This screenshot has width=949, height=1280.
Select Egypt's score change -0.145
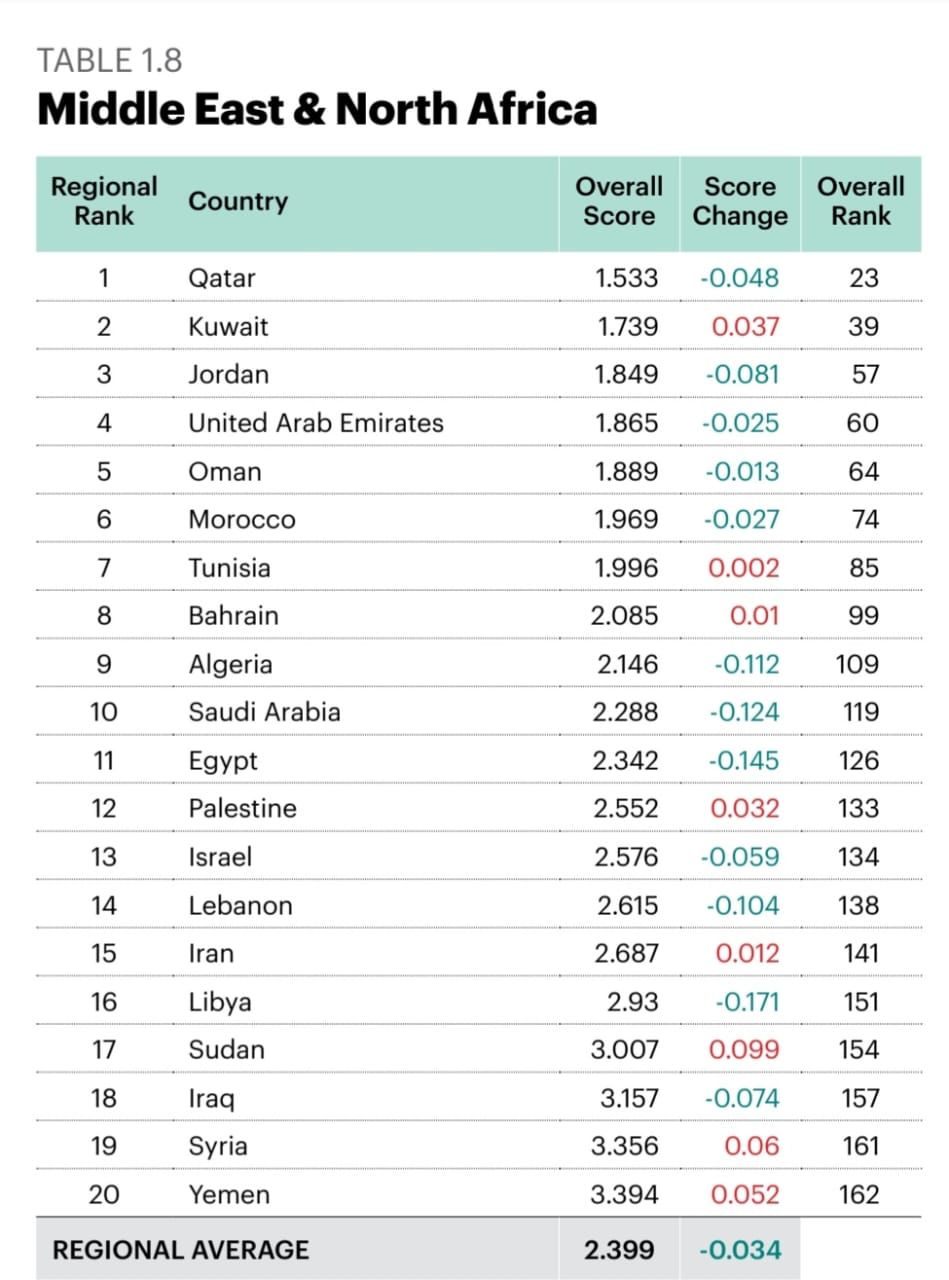[x=743, y=761]
